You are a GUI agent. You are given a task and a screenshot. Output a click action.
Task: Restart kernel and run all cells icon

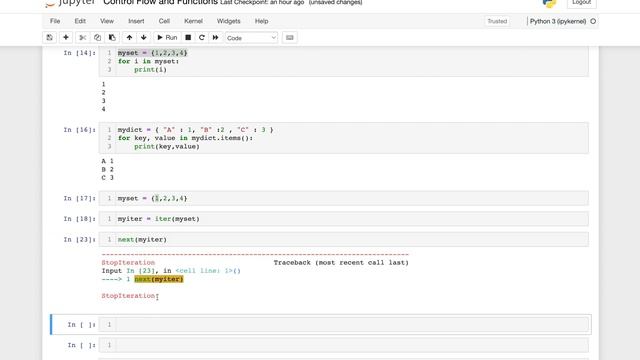[x=216, y=38]
